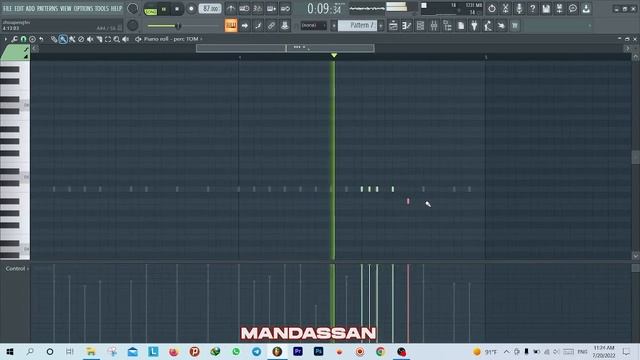Open the plugin picker plug icon

(x=474, y=26)
